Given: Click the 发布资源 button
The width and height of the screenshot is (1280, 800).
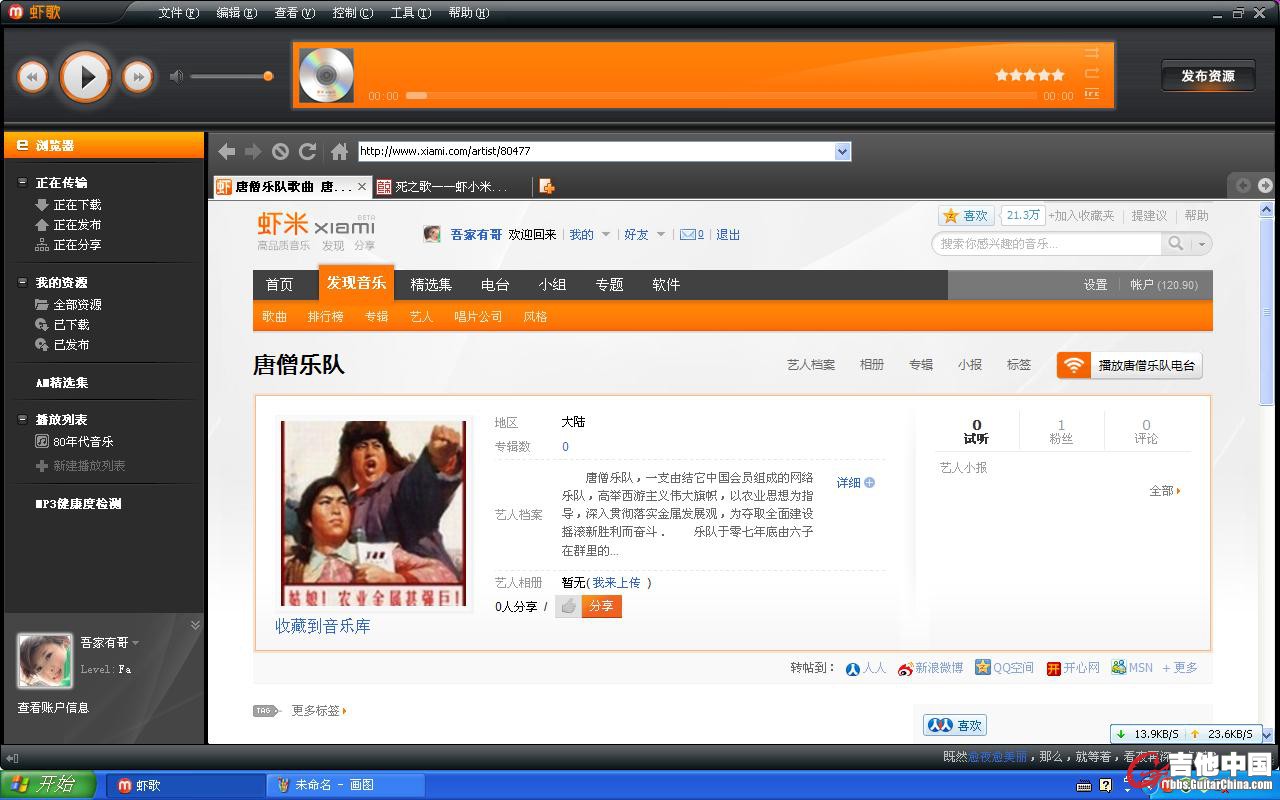Looking at the screenshot, I should coord(1207,76).
